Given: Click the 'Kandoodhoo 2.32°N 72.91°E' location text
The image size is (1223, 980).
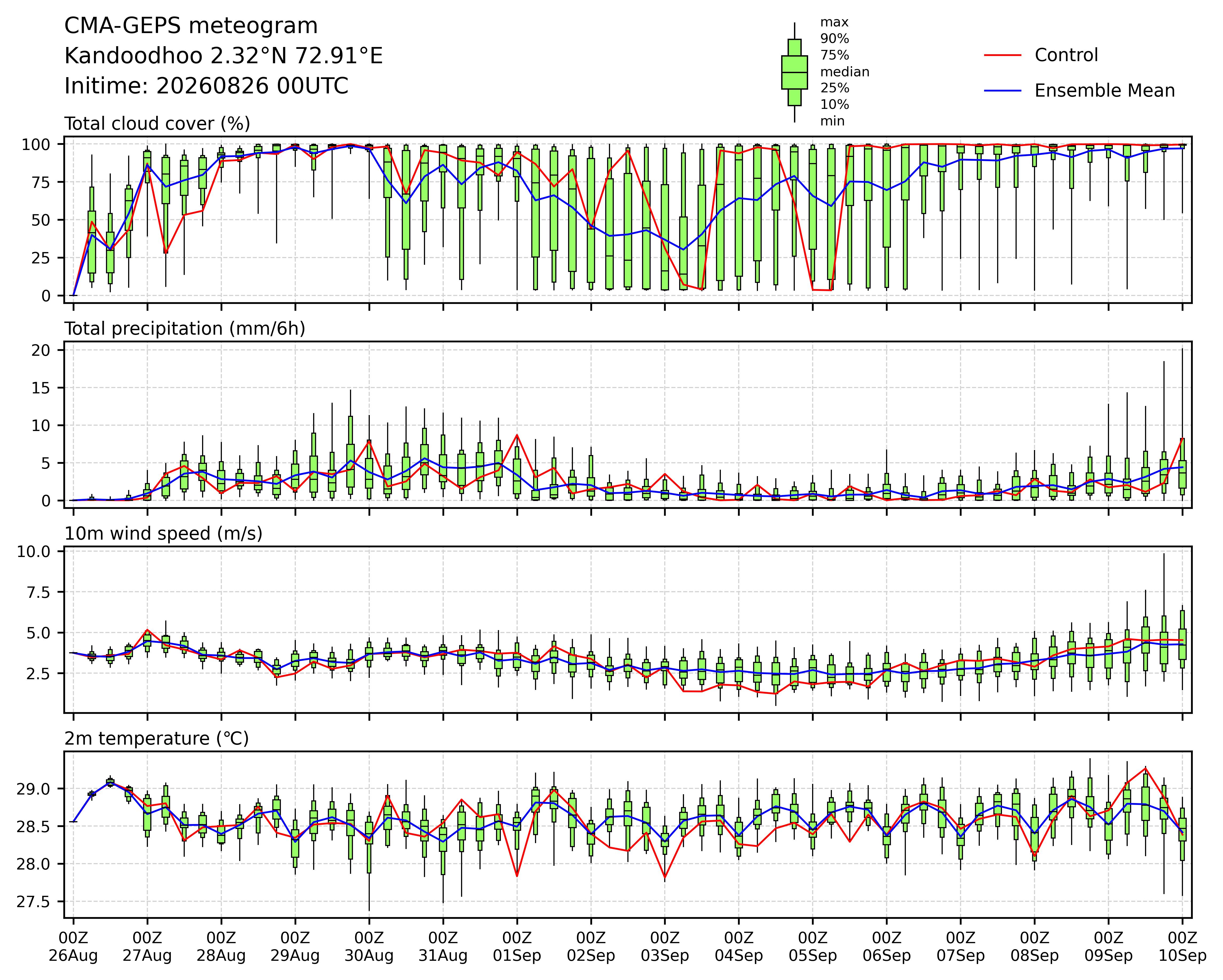Looking at the screenshot, I should tap(223, 56).
